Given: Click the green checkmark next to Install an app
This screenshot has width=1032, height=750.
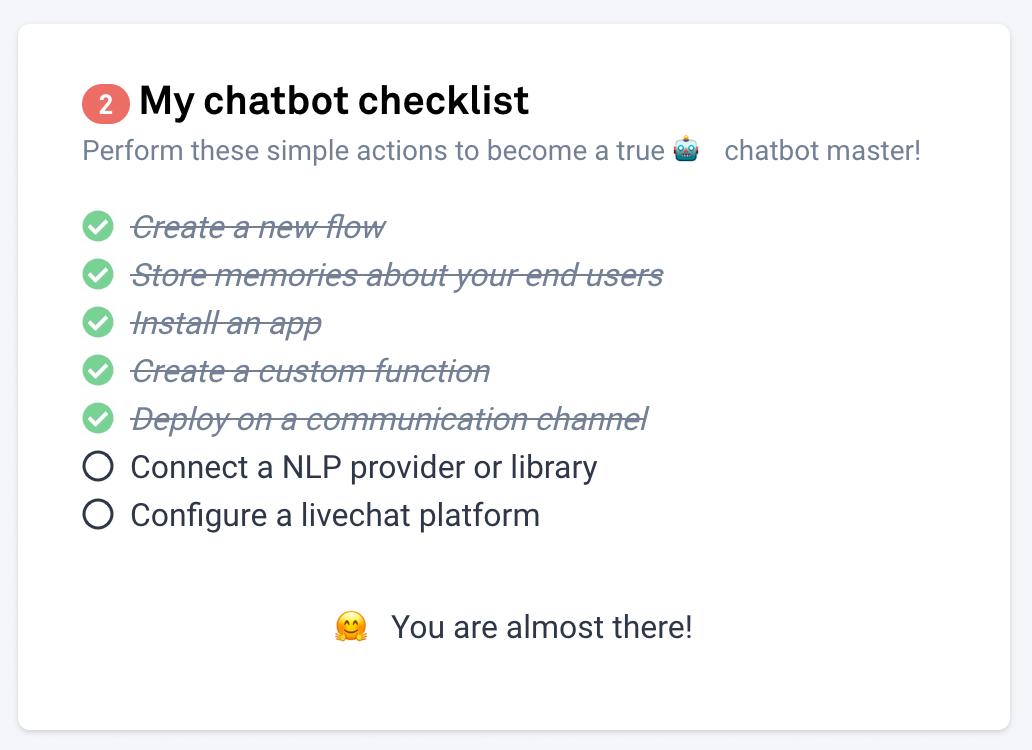Looking at the screenshot, I should pyautogui.click(x=98, y=322).
